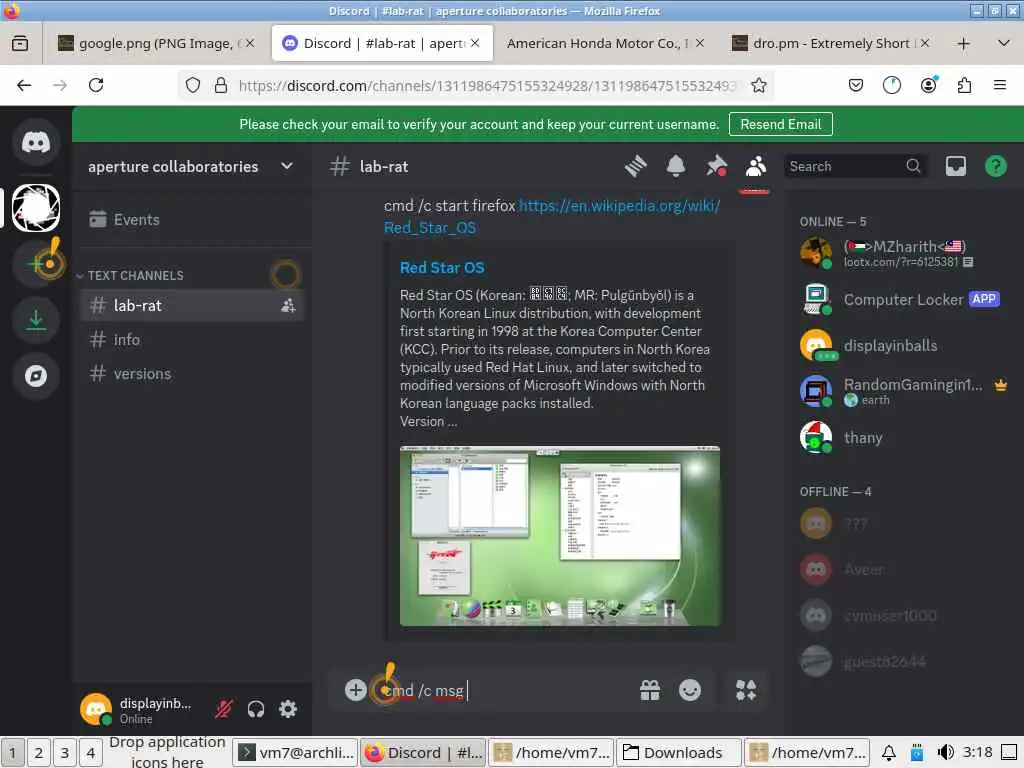This screenshot has height=768, width=1024.
Task: Open Red Star OS screenshot thumbnail
Action: [x=560, y=536]
